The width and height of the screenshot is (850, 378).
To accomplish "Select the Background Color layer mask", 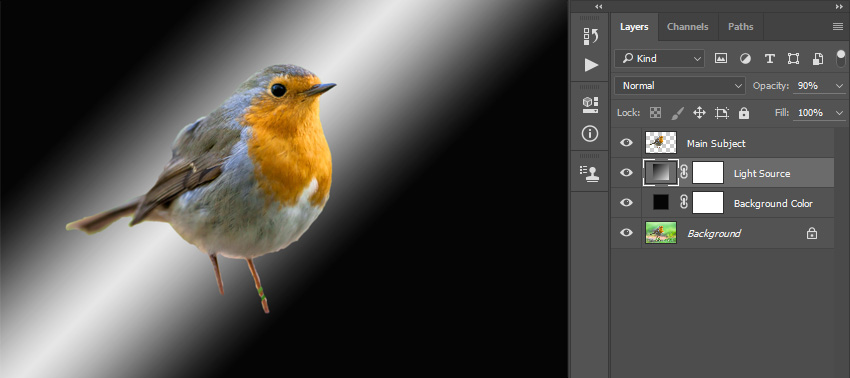I will coord(708,203).
